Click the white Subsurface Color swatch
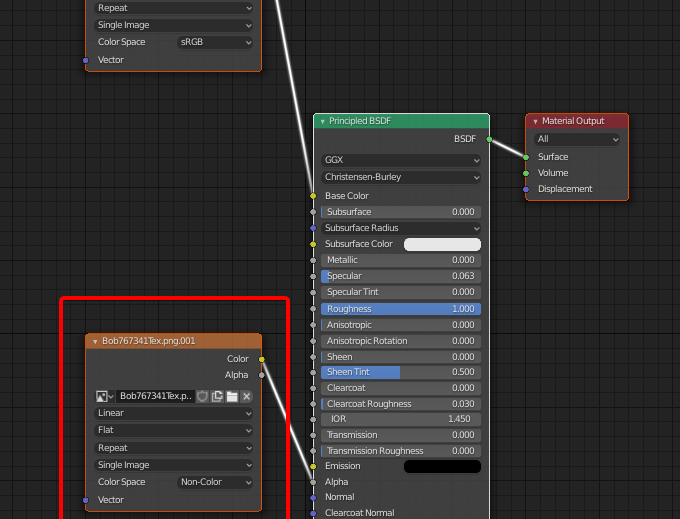 [442, 244]
